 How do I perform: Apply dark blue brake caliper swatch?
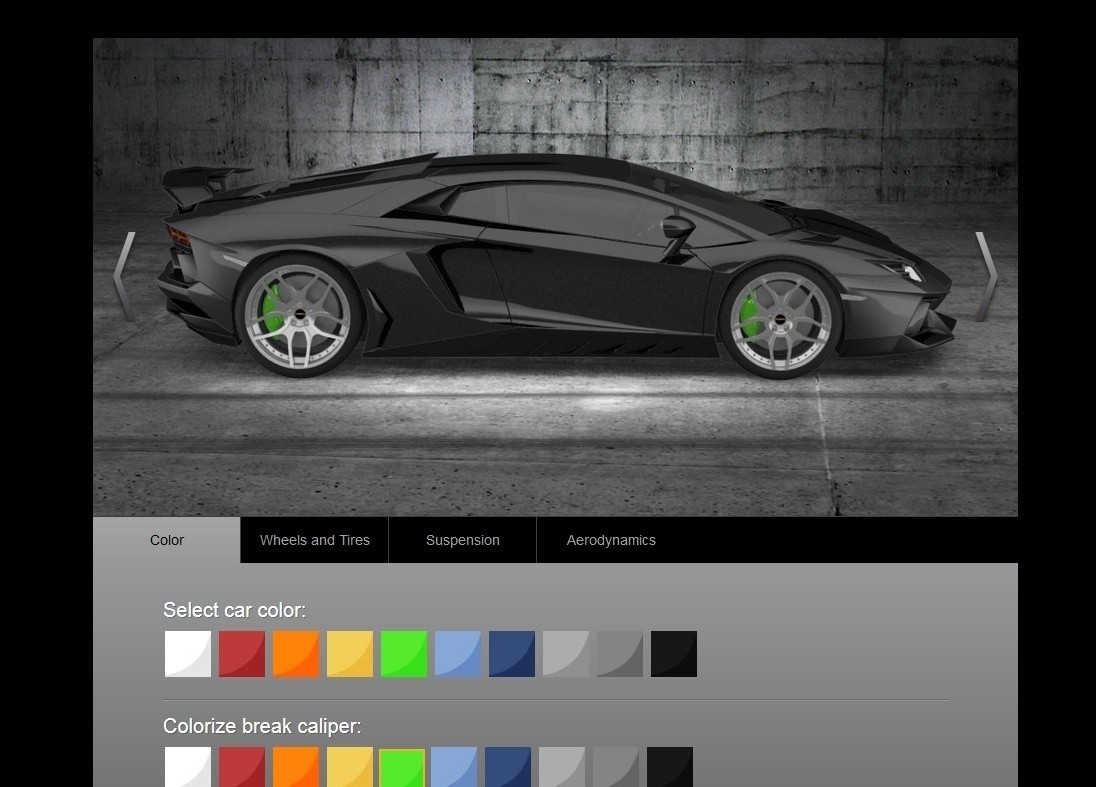(507, 767)
